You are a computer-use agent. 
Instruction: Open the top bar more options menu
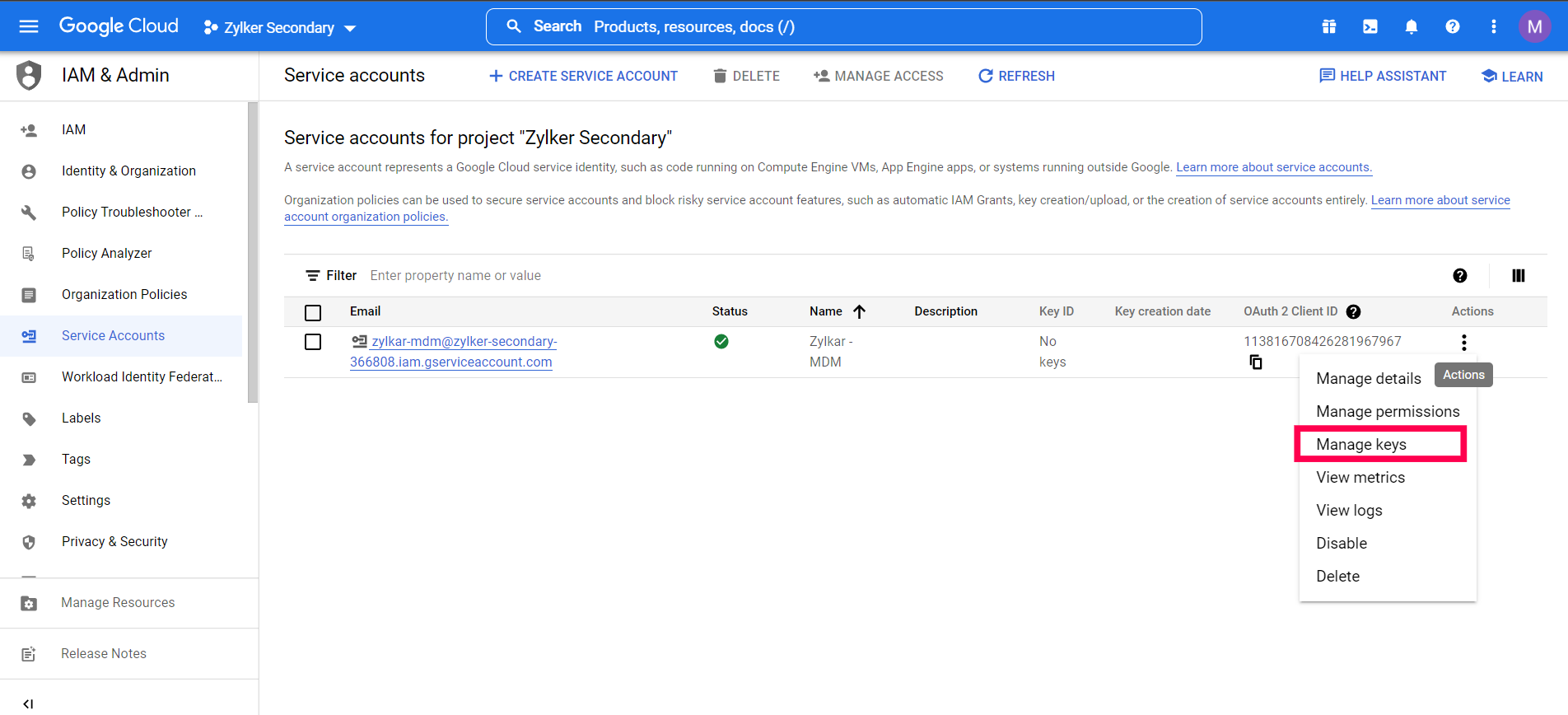point(1494,26)
